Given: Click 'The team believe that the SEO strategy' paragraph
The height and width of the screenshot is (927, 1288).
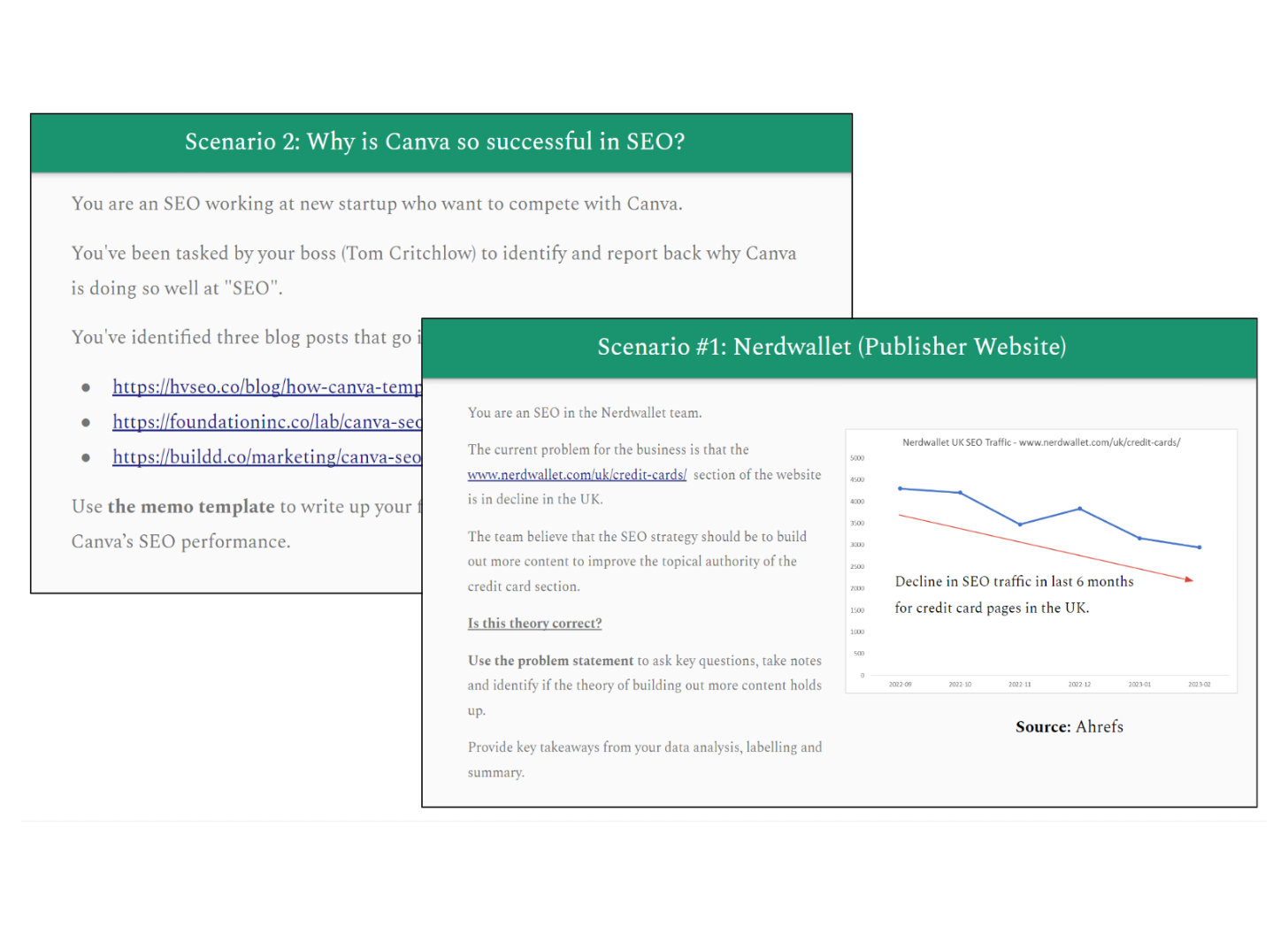Looking at the screenshot, I should [x=637, y=562].
